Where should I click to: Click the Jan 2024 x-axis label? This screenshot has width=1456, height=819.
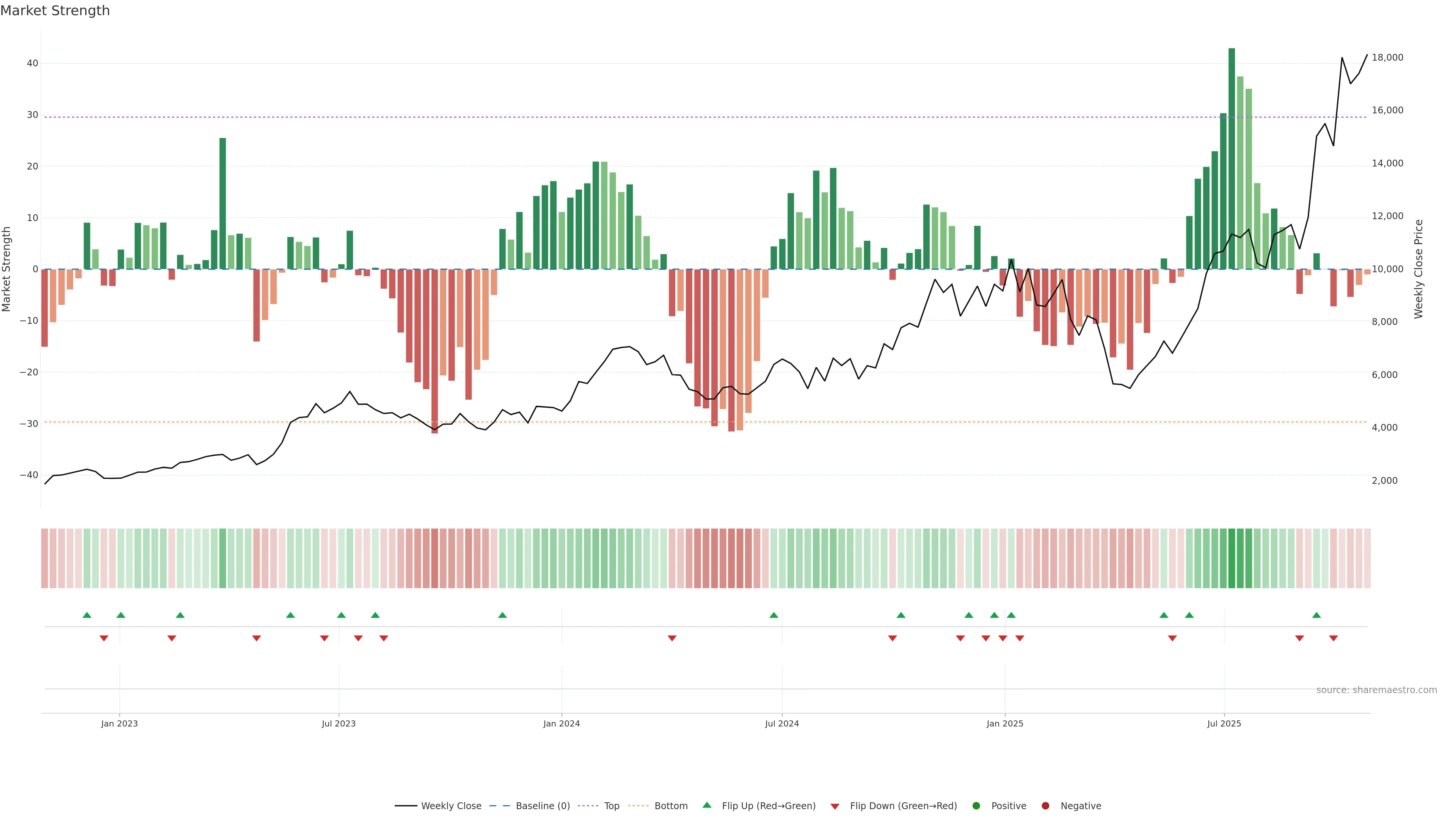tap(561, 723)
